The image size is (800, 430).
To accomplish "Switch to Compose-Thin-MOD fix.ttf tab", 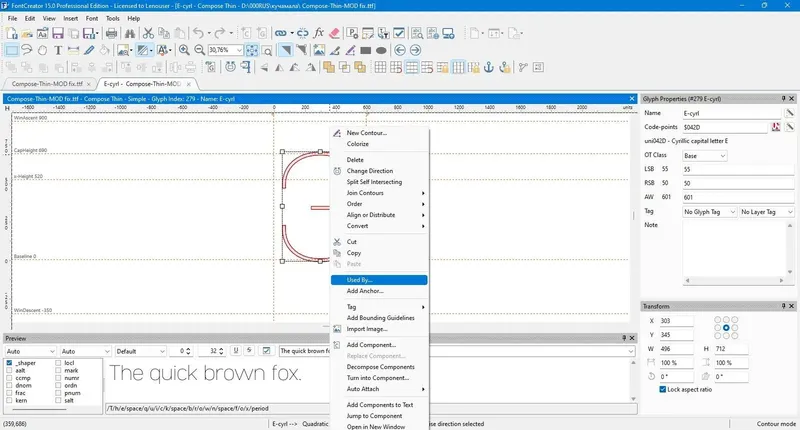I will (46, 84).
